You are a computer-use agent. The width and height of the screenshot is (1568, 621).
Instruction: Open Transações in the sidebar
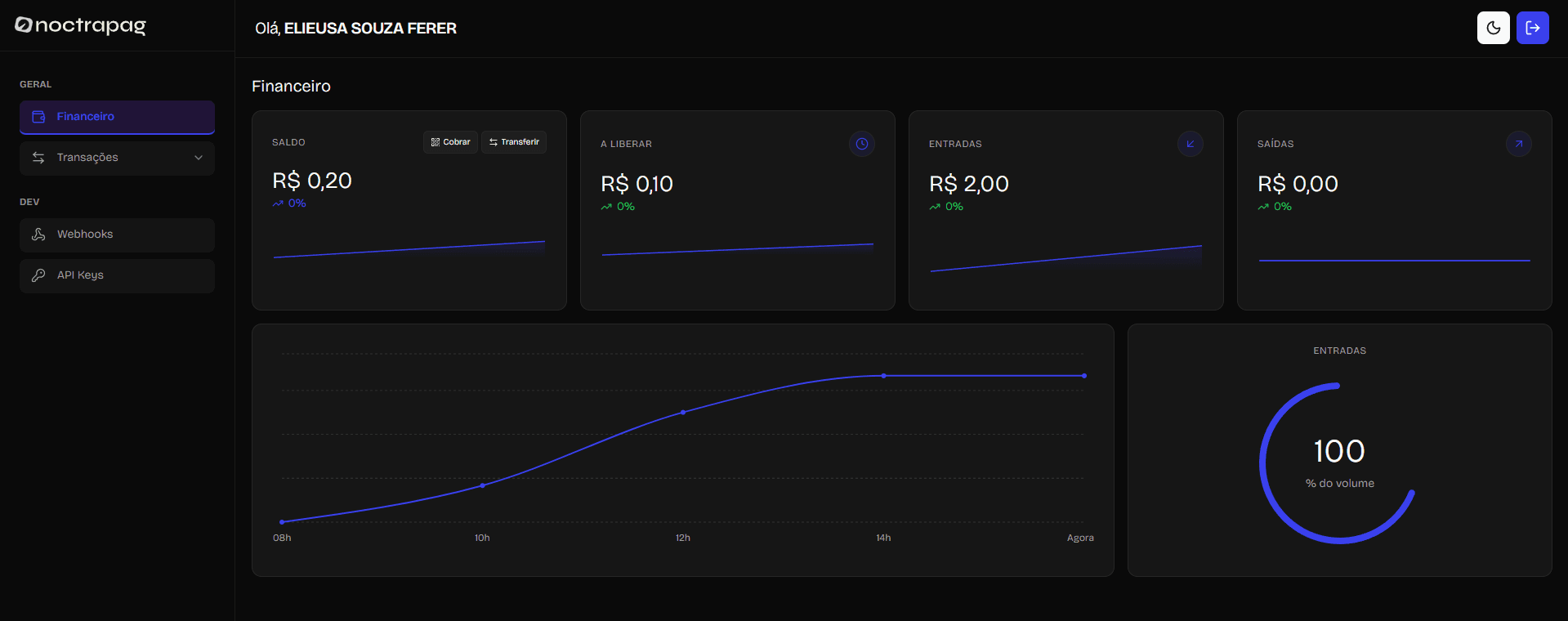(x=117, y=158)
